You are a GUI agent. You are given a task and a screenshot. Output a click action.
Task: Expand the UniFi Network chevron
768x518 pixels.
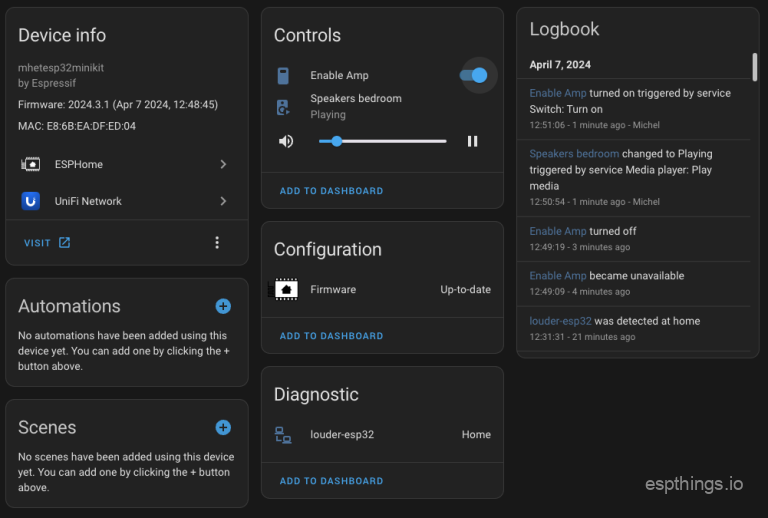click(223, 201)
